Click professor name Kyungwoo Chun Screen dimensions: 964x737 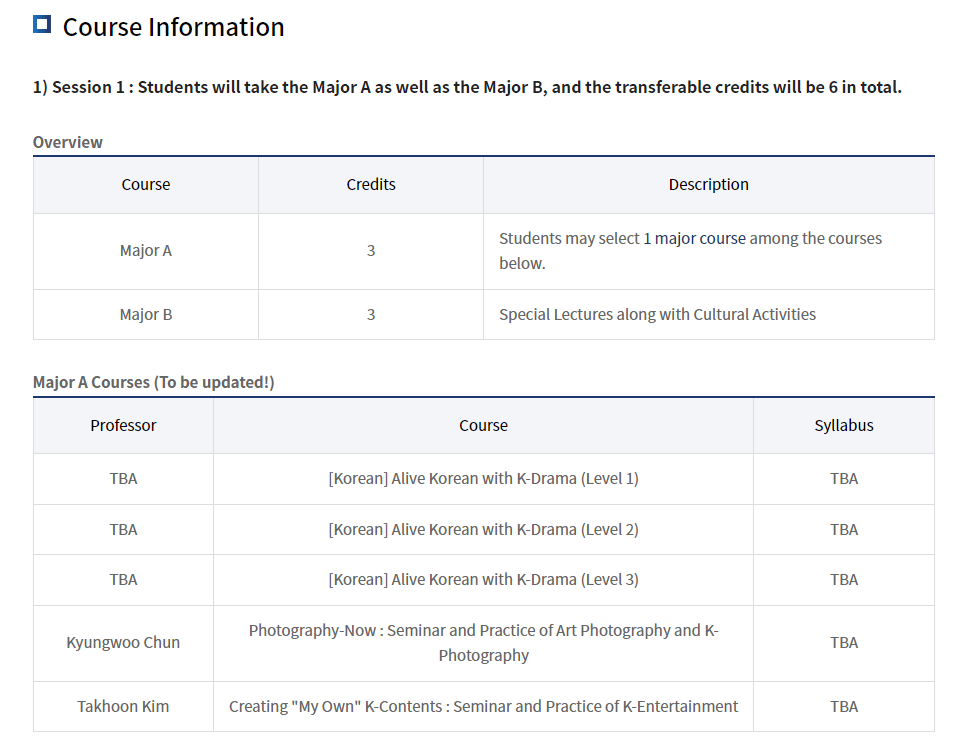123,643
